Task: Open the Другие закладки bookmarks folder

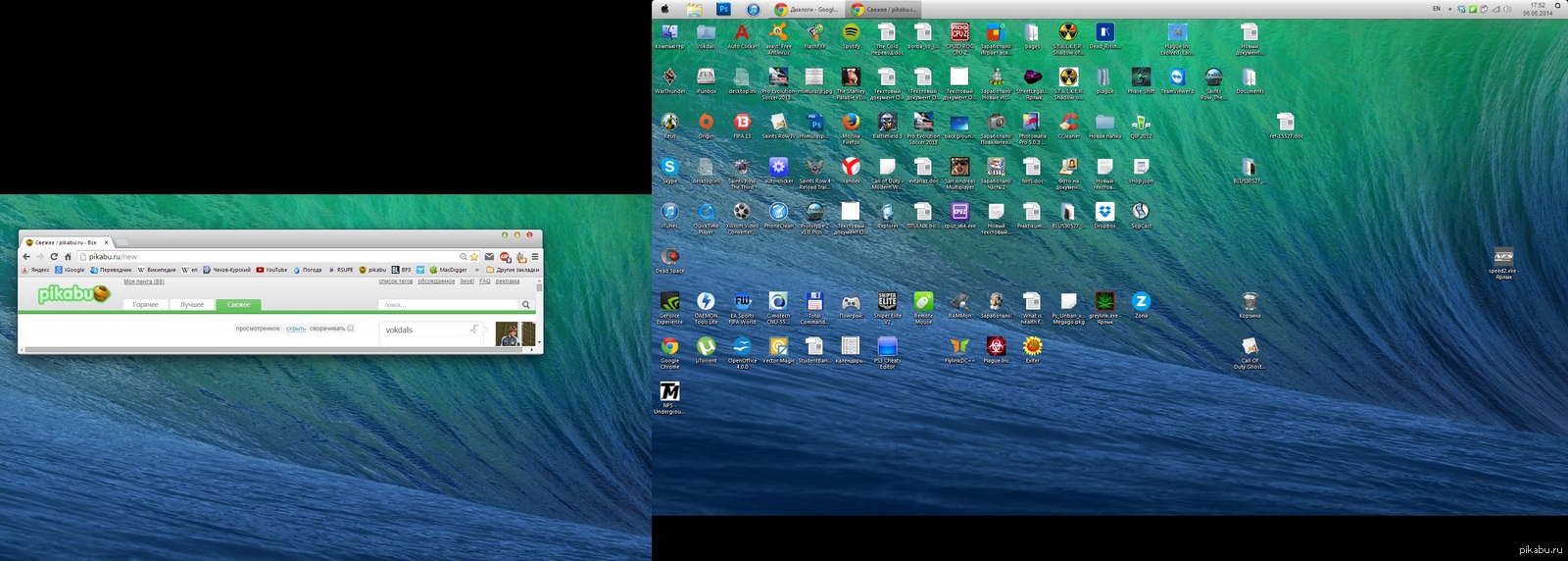Action: pos(513,270)
